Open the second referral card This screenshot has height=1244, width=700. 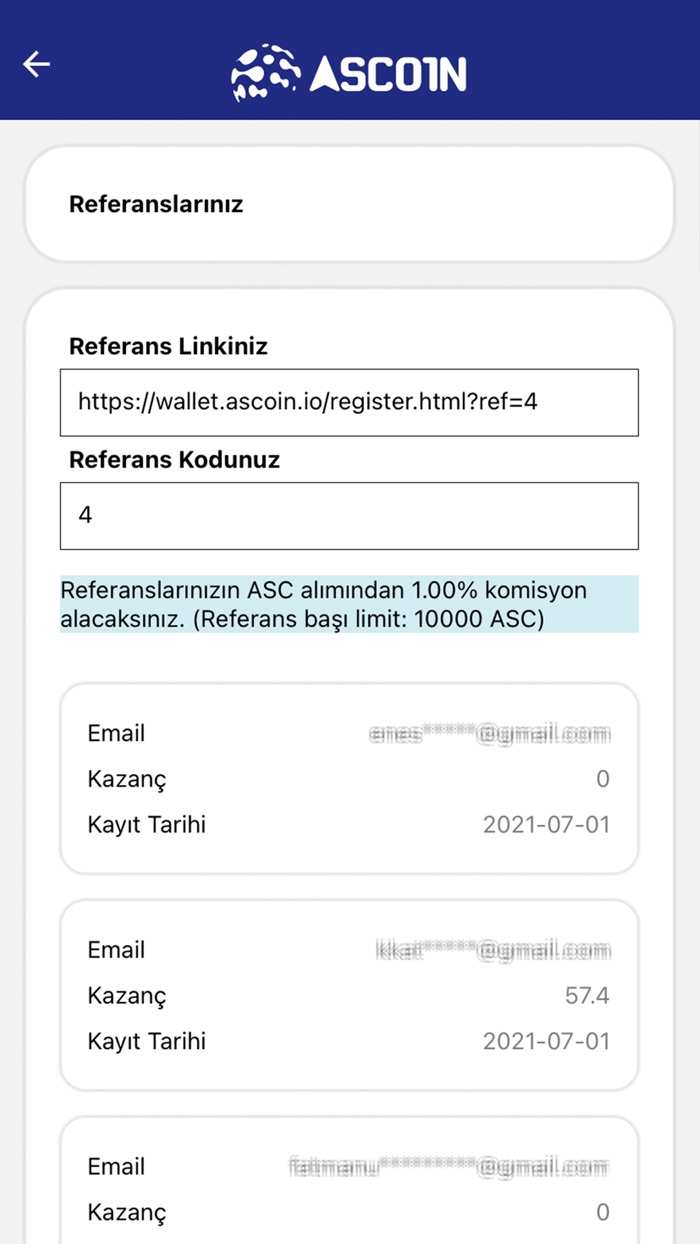click(349, 995)
